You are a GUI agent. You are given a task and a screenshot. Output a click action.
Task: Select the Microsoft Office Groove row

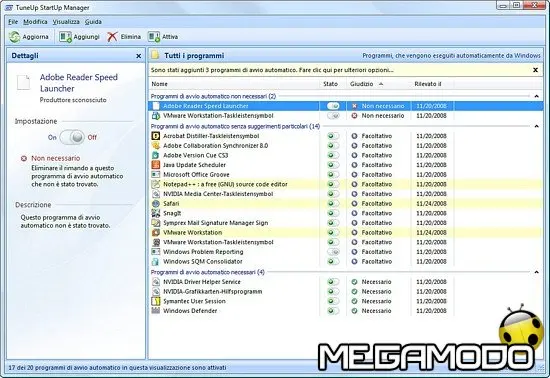(x=346, y=174)
